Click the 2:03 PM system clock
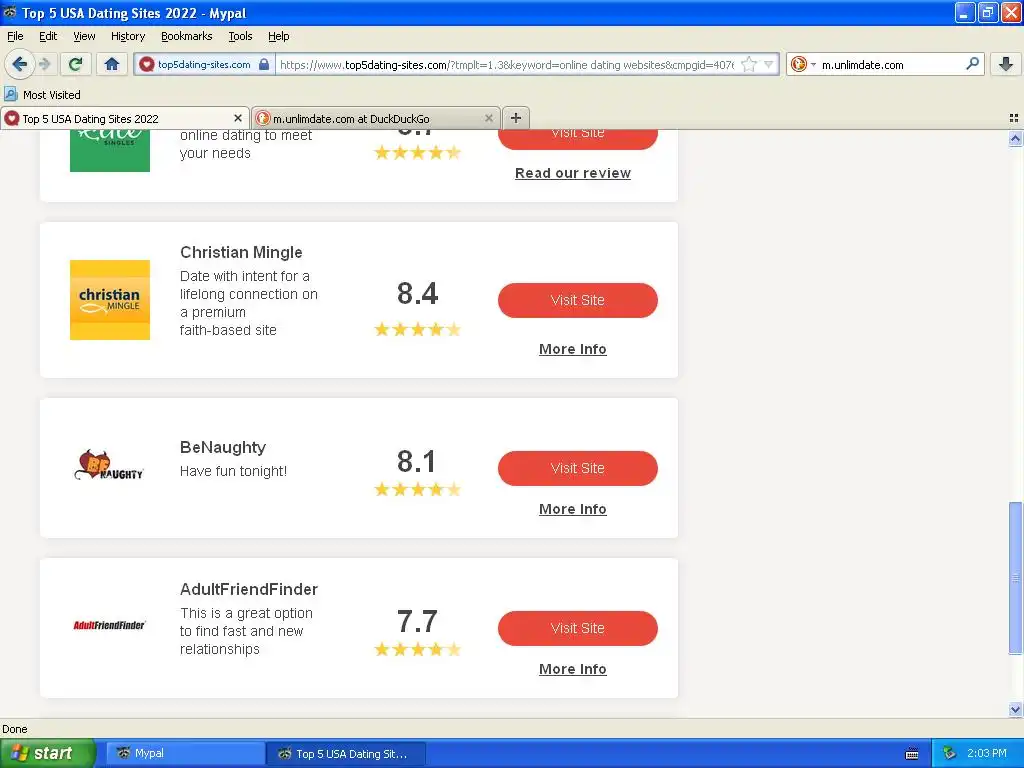 click(987, 753)
